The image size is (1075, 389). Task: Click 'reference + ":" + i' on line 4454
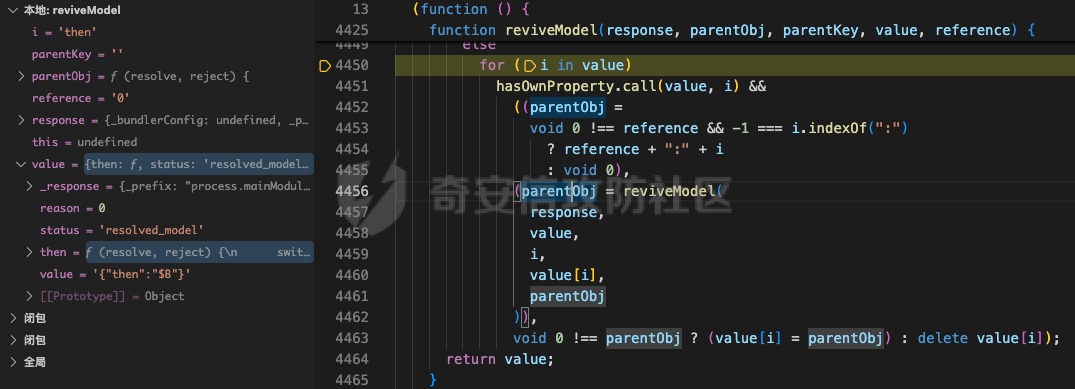pos(643,149)
